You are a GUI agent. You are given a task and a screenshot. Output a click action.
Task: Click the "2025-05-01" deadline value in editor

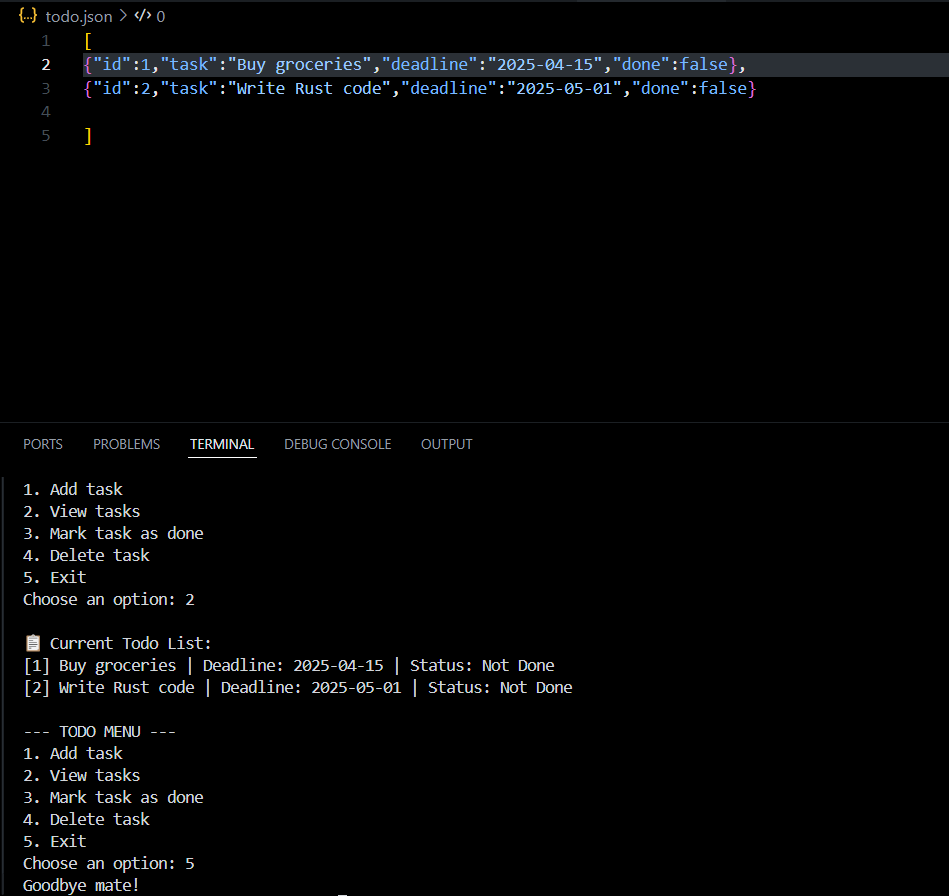click(565, 88)
